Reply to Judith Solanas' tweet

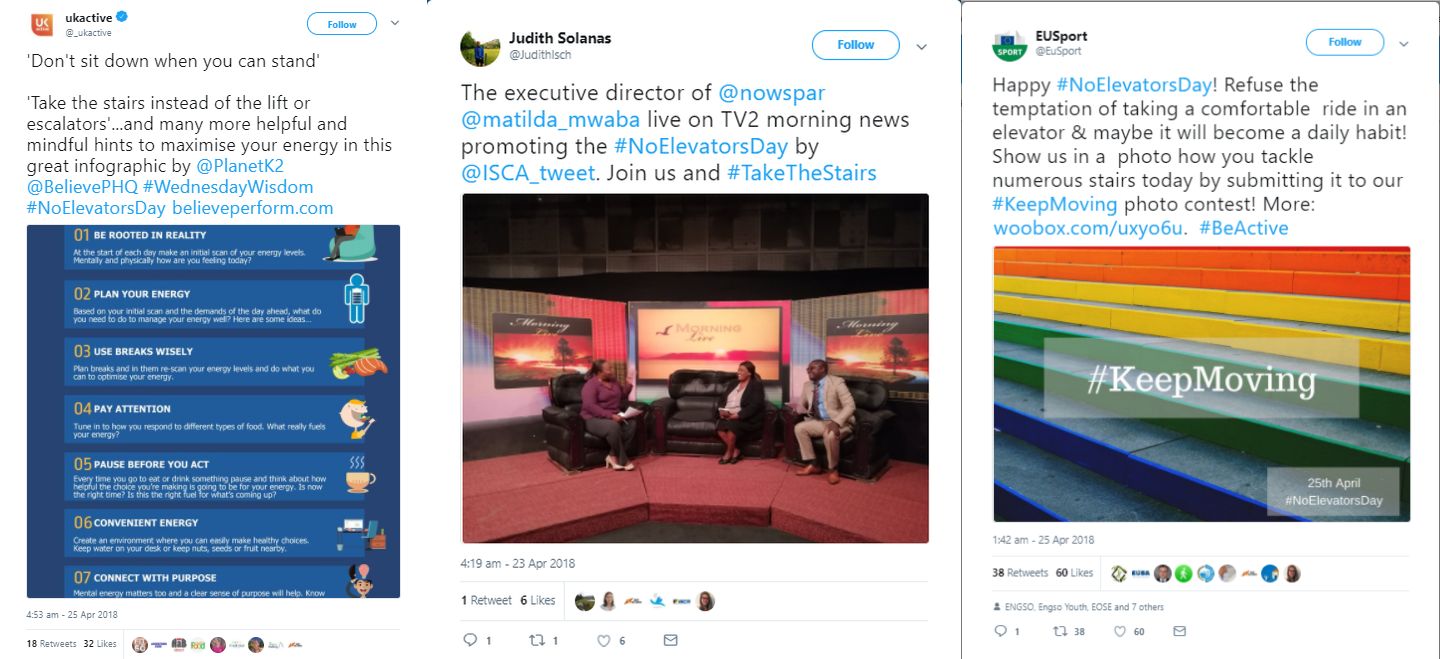click(x=471, y=640)
